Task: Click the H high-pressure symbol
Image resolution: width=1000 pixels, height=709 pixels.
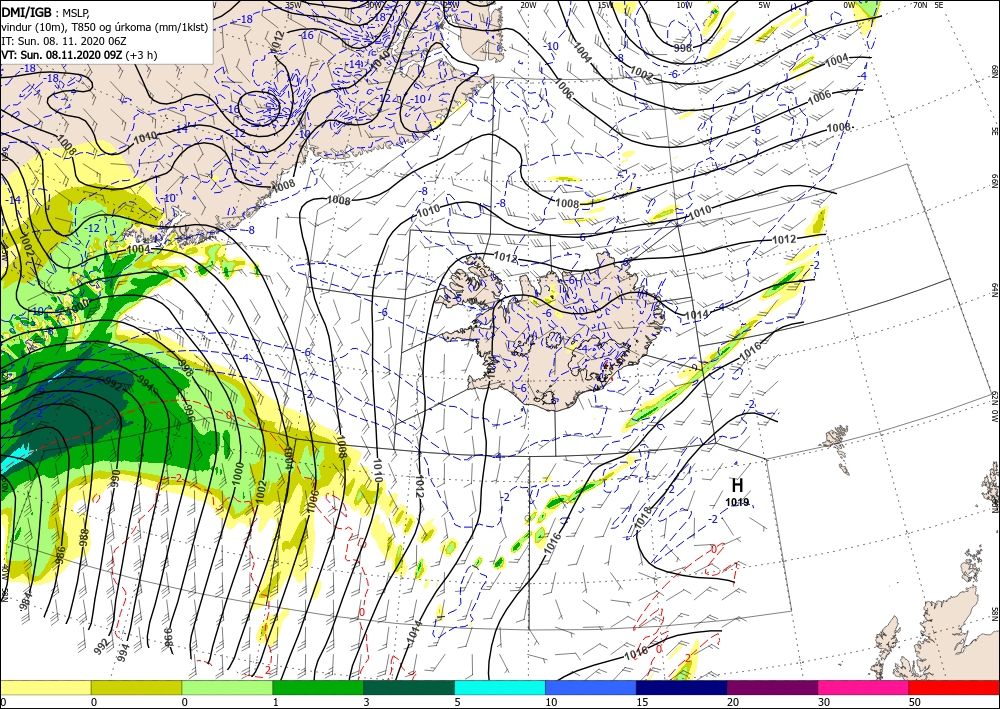Action: (737, 485)
